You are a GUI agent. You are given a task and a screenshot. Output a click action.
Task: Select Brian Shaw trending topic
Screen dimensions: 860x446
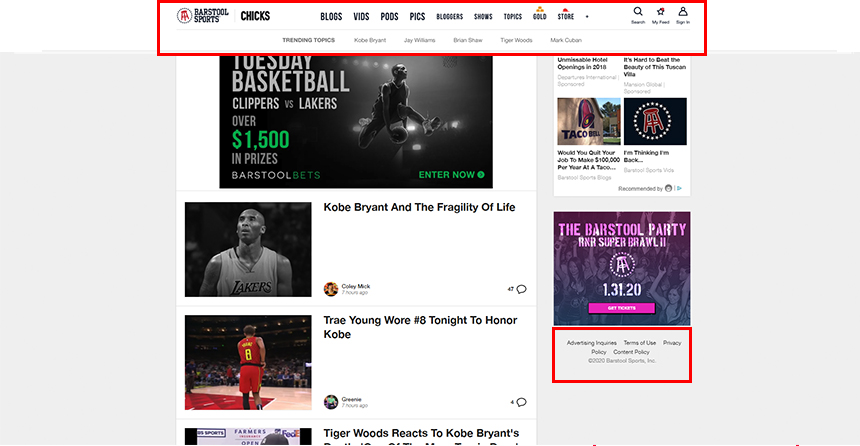click(468, 40)
